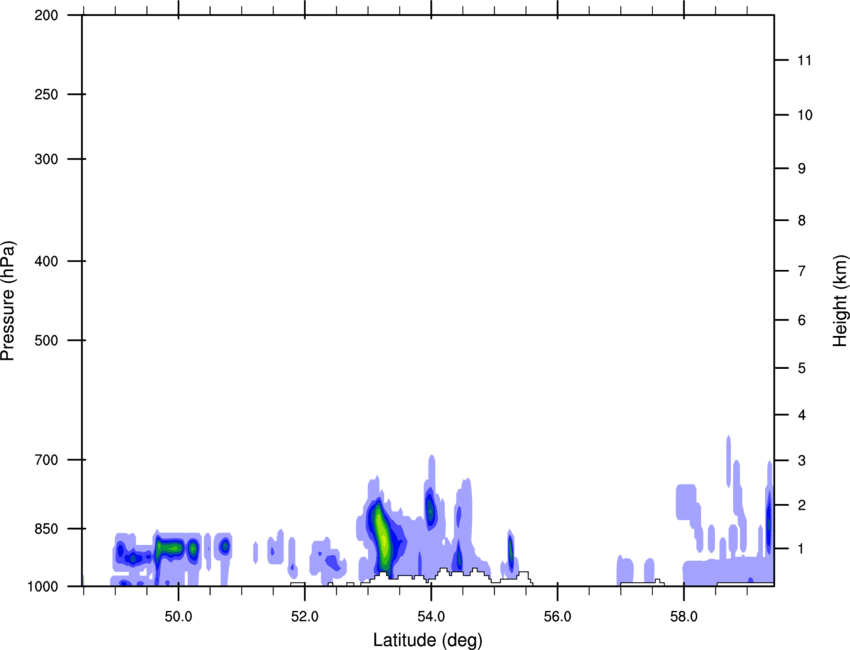Click the 58.0 latitude tick label
This screenshot has width=850, height=650.
pyautogui.click(x=684, y=617)
